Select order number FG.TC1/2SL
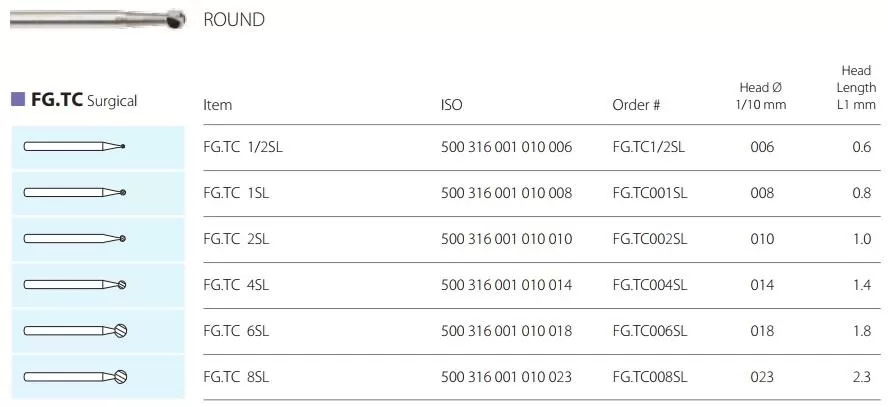Screen dimensions: 888x407 coord(648,147)
